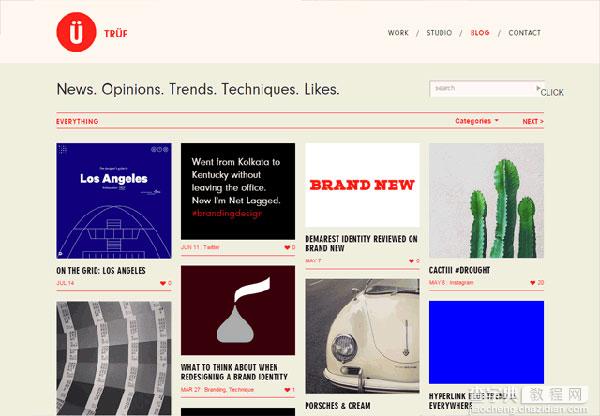This screenshot has width=600, height=416.
Task: Click heart under Redesigning Brand Identity post
Action: click(x=287, y=390)
